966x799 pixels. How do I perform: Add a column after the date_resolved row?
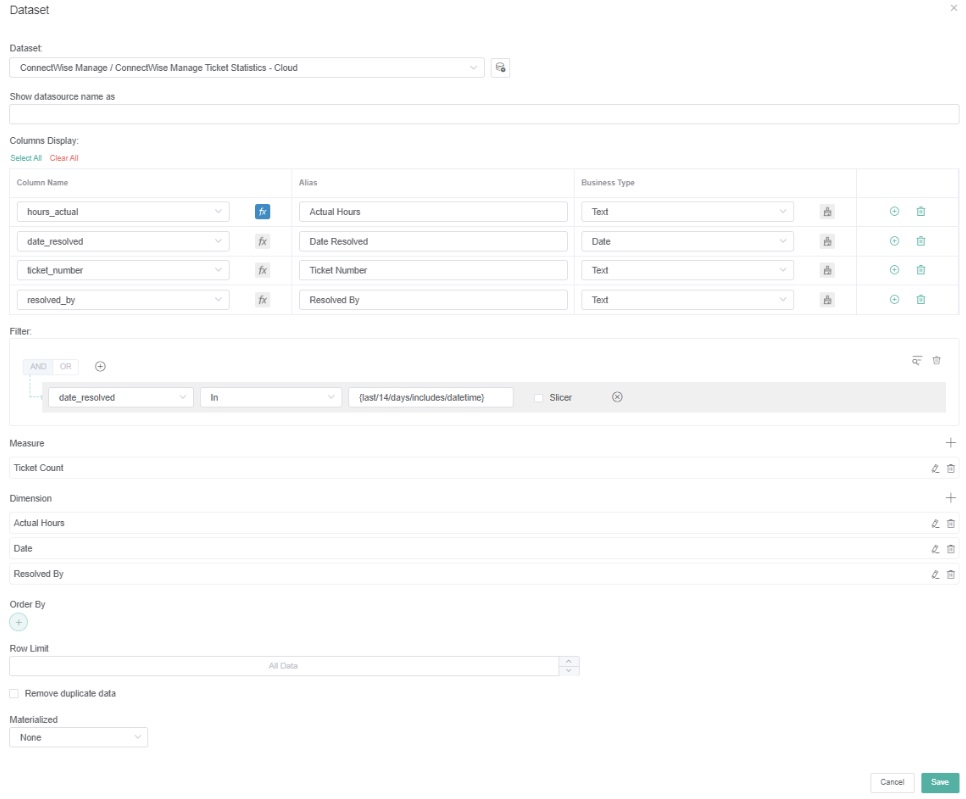coord(894,241)
